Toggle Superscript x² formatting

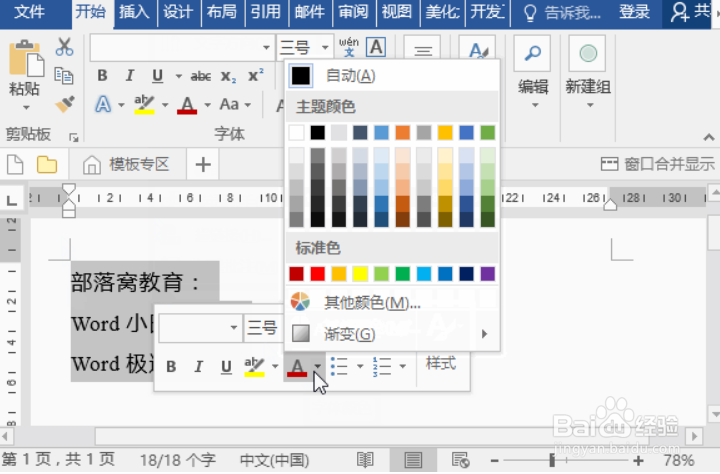(x=256, y=75)
